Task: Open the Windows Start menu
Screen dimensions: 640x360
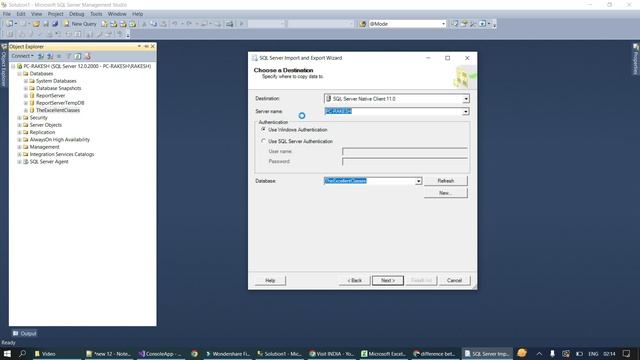Action: tap(7, 353)
